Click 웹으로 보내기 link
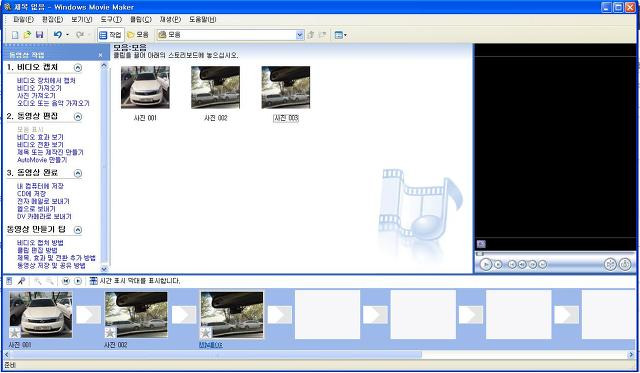Screen dimensions: 640x373 click(36, 209)
